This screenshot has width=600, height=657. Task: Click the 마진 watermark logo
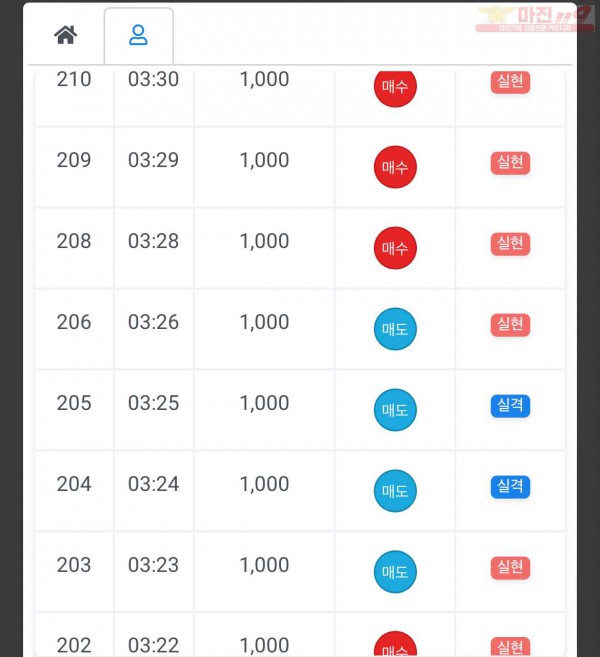(535, 19)
